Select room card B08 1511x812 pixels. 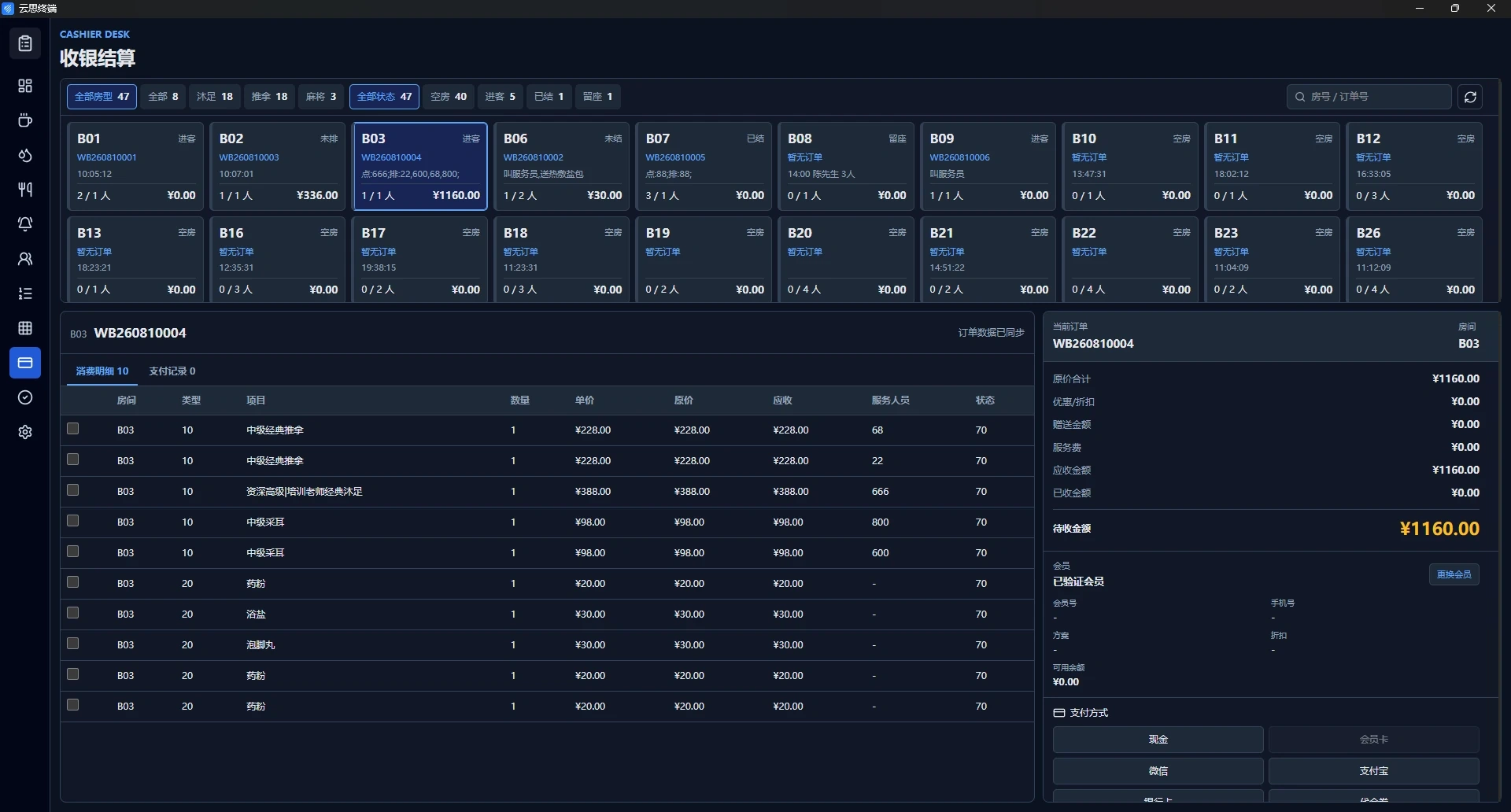point(847,166)
